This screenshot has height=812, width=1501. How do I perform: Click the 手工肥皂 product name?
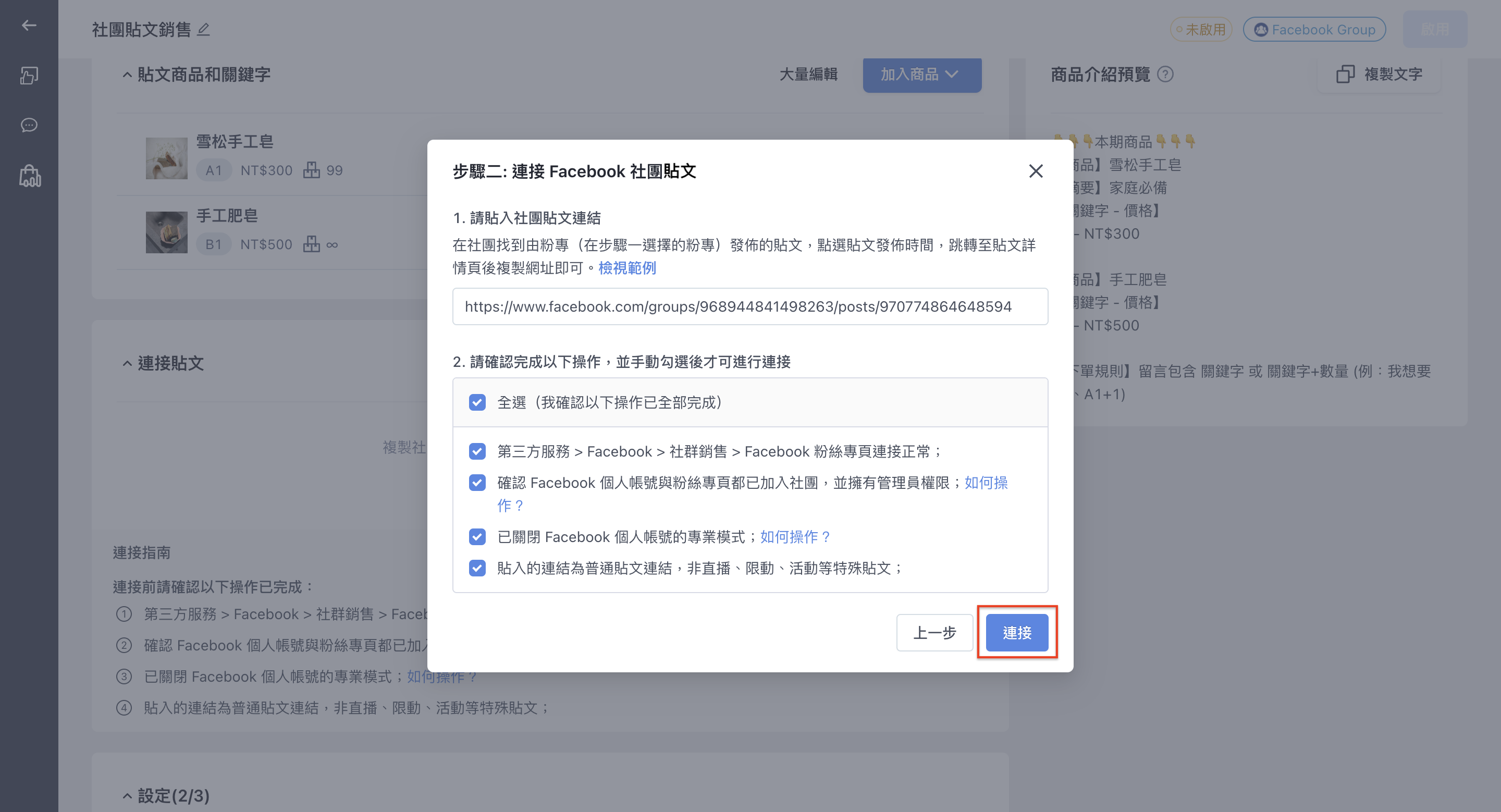click(x=227, y=216)
